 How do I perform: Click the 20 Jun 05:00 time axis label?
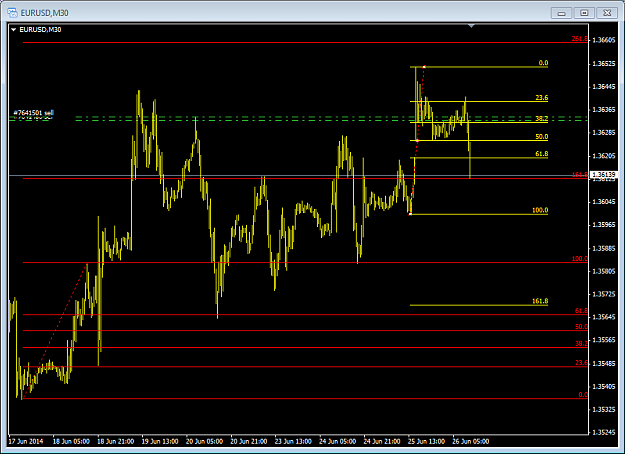[x=204, y=441]
